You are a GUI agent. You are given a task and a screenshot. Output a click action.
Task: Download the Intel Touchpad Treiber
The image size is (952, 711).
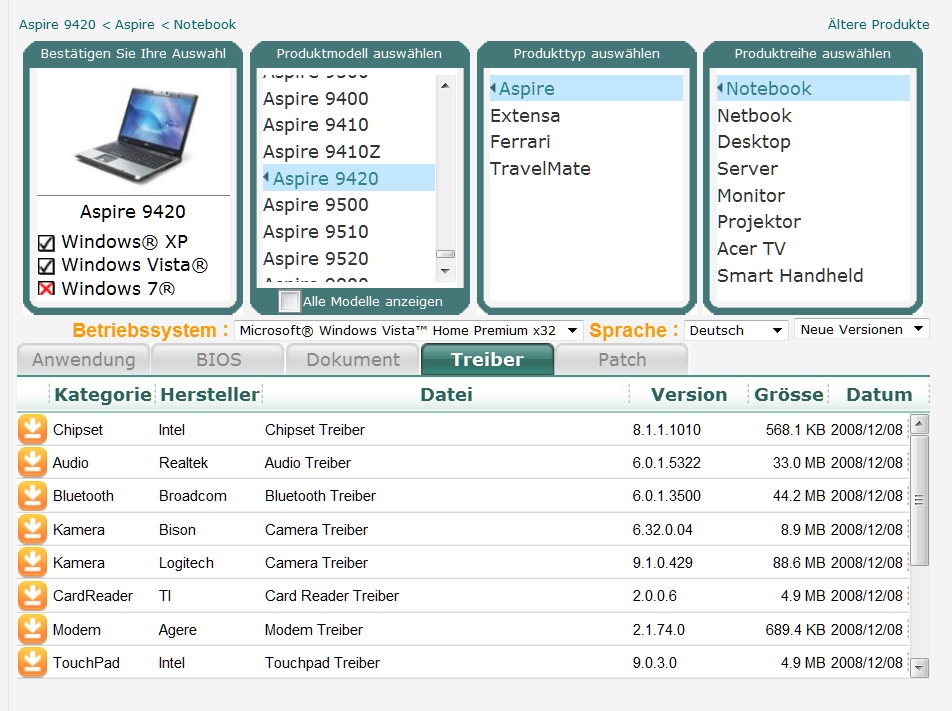(x=32, y=662)
